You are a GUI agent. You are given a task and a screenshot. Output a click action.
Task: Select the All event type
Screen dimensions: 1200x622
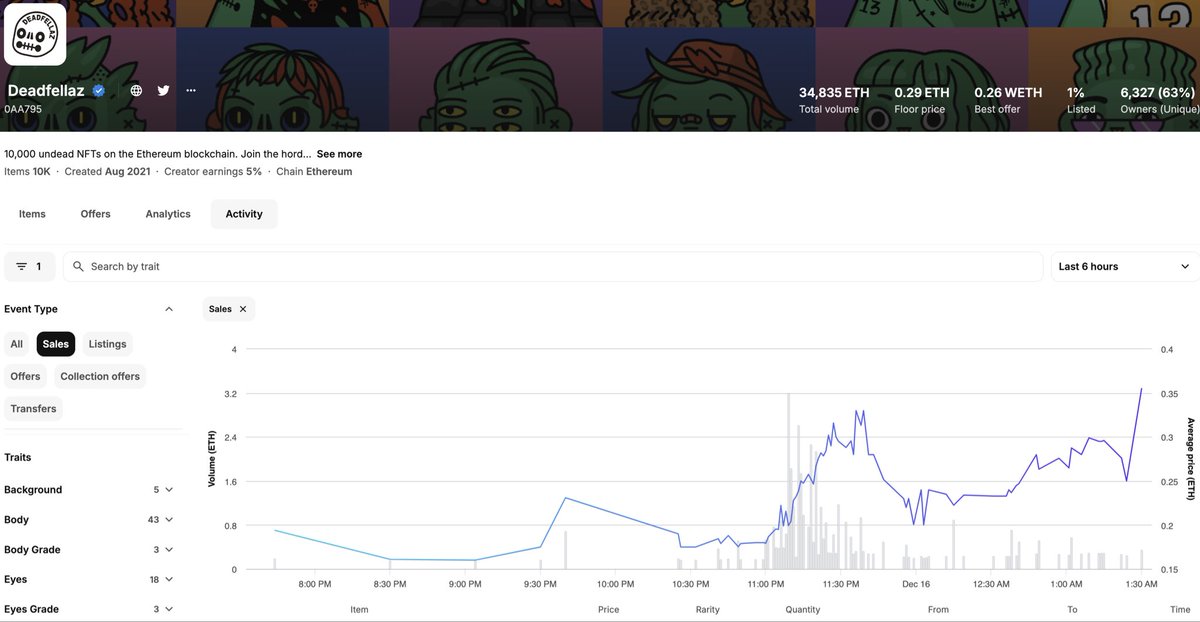click(x=16, y=344)
